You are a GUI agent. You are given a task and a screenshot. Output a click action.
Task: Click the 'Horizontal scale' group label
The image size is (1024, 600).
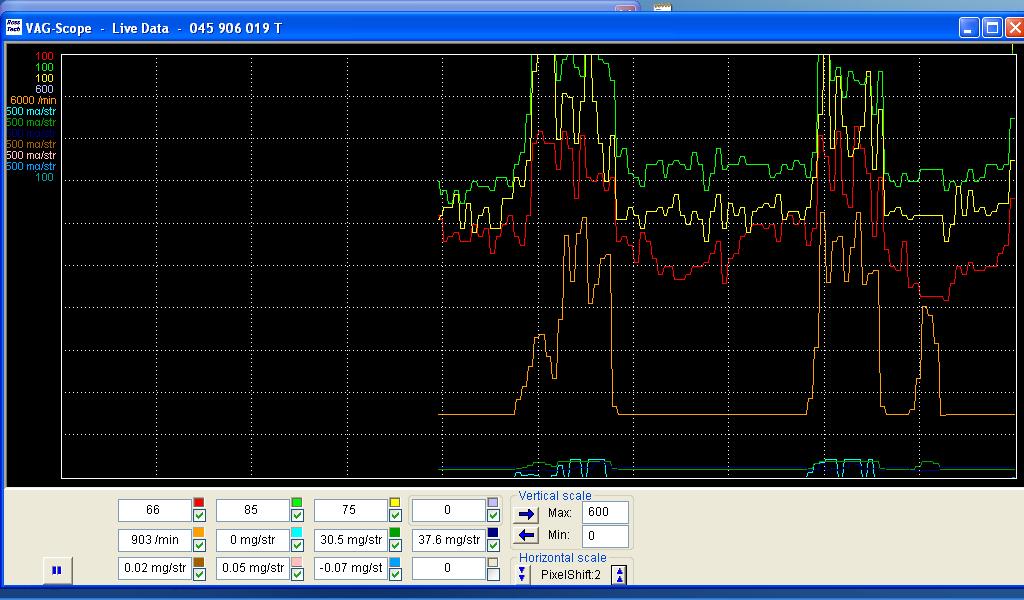pos(562,558)
